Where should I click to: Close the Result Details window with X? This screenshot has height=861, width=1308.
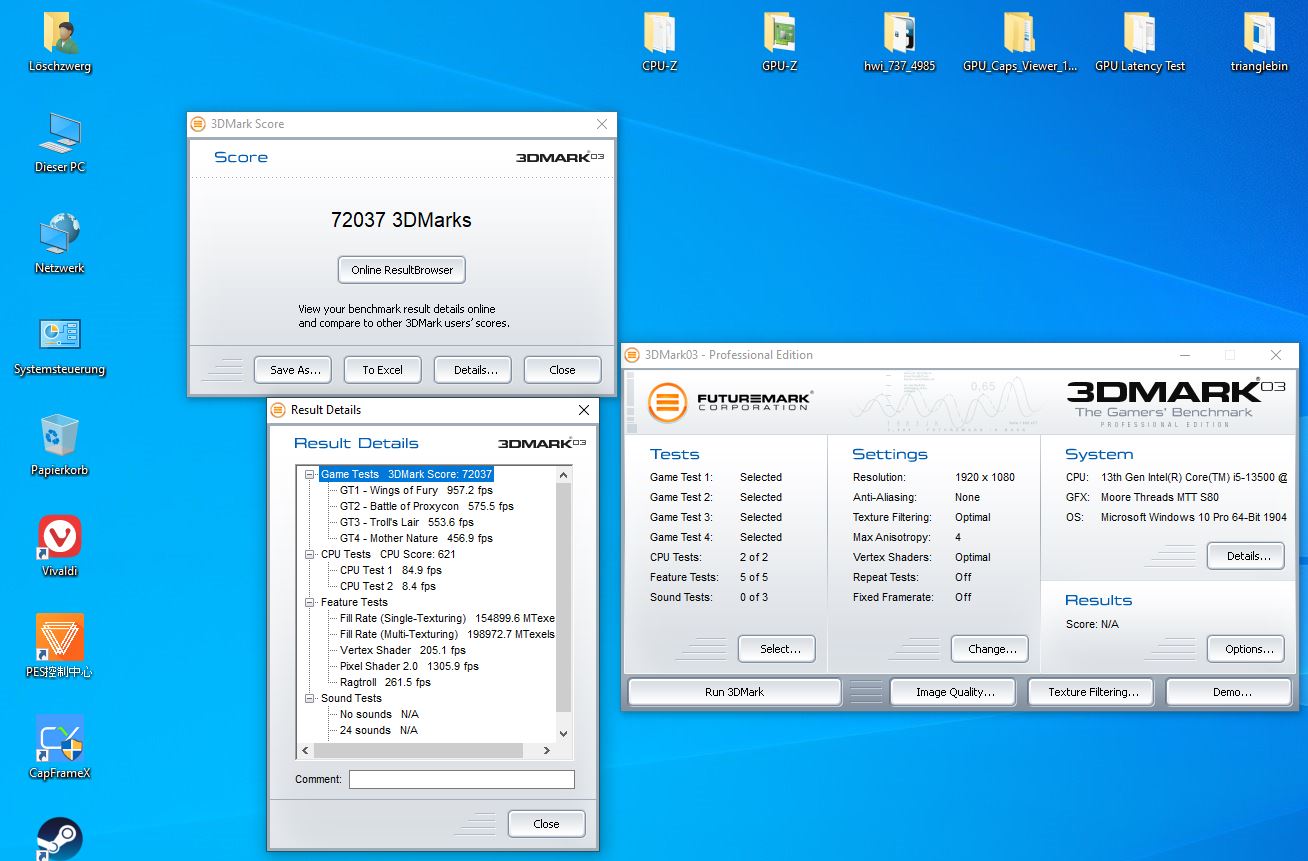(x=584, y=410)
